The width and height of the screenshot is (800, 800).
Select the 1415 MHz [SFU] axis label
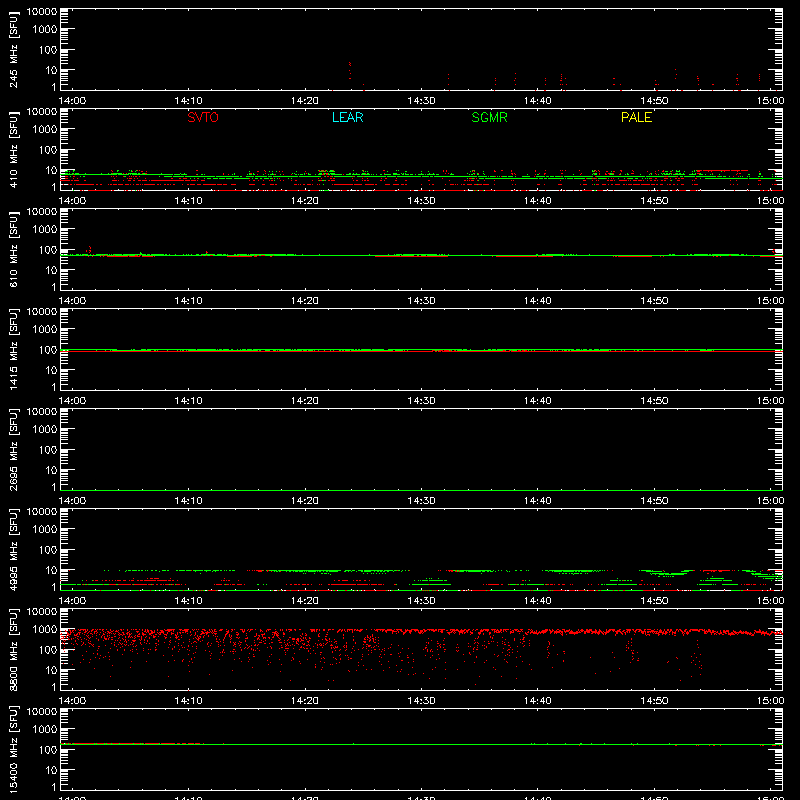(x=13, y=349)
